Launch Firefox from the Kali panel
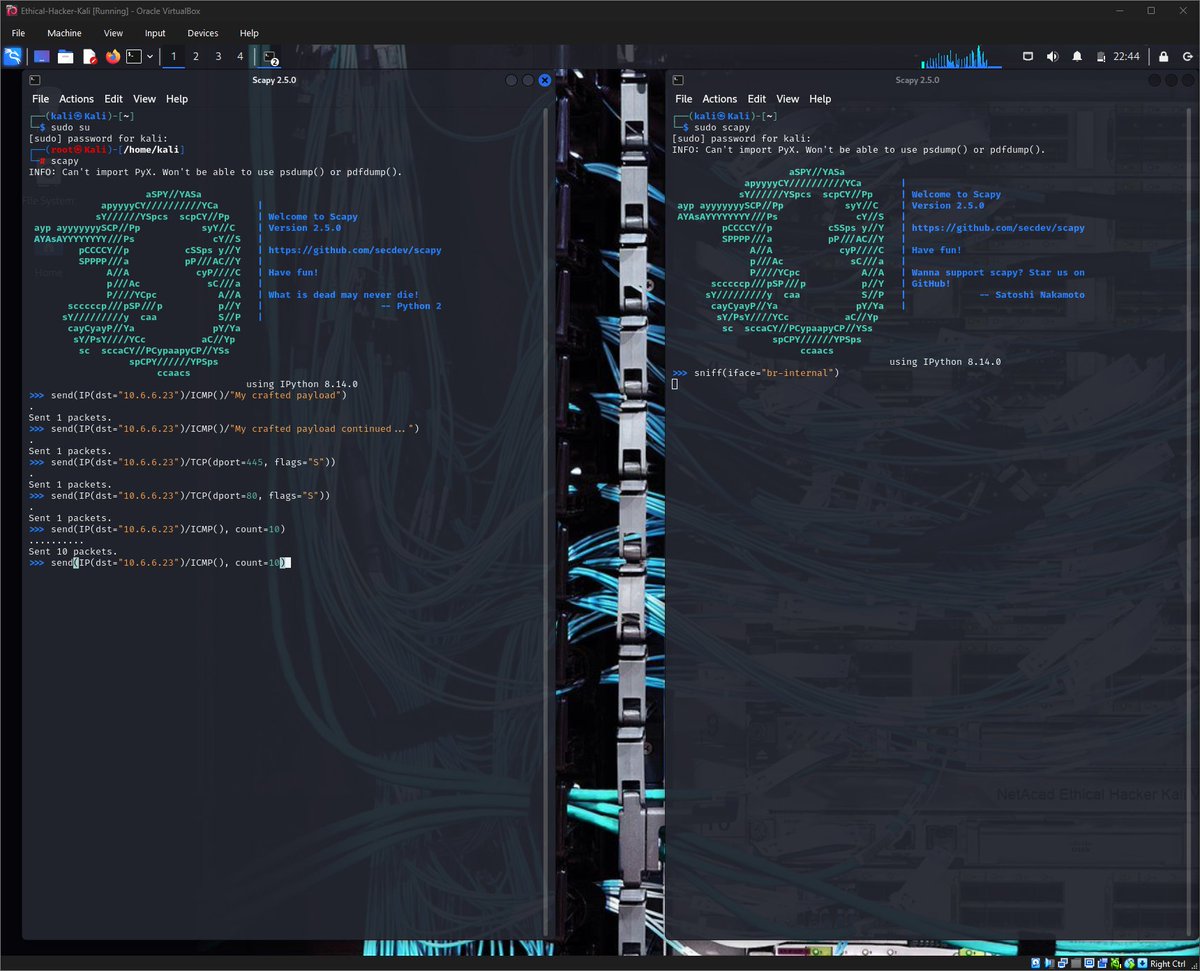Viewport: 1200px width, 971px height. (x=113, y=57)
